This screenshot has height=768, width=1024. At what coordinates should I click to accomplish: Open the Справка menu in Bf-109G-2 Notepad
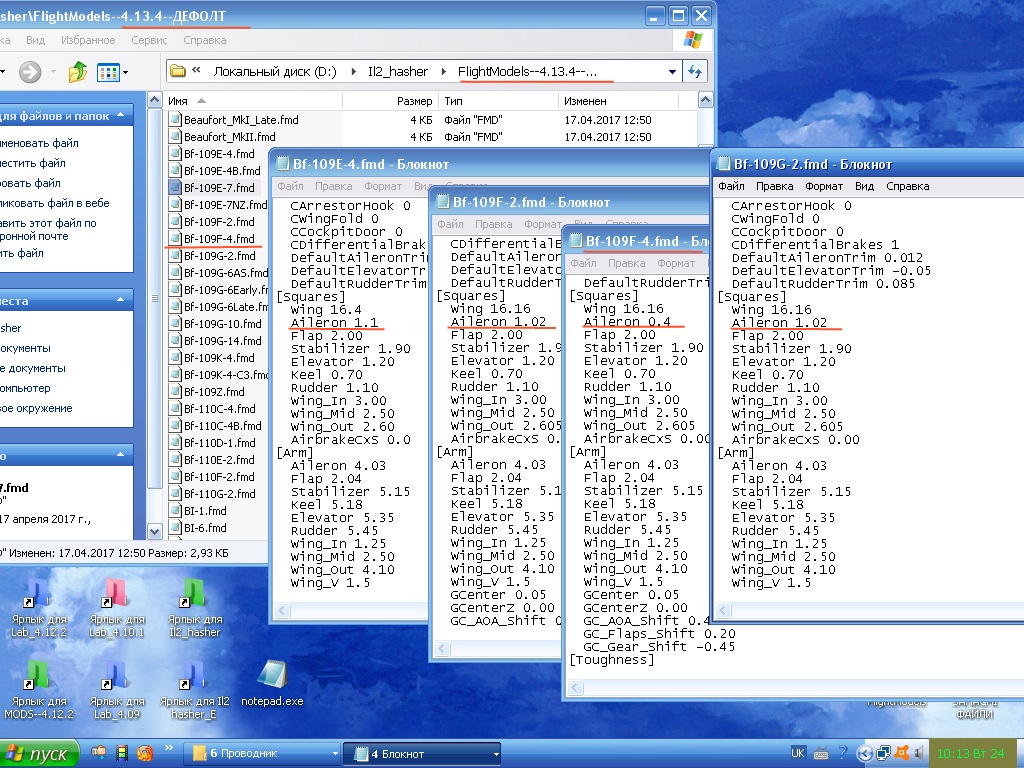click(907, 186)
